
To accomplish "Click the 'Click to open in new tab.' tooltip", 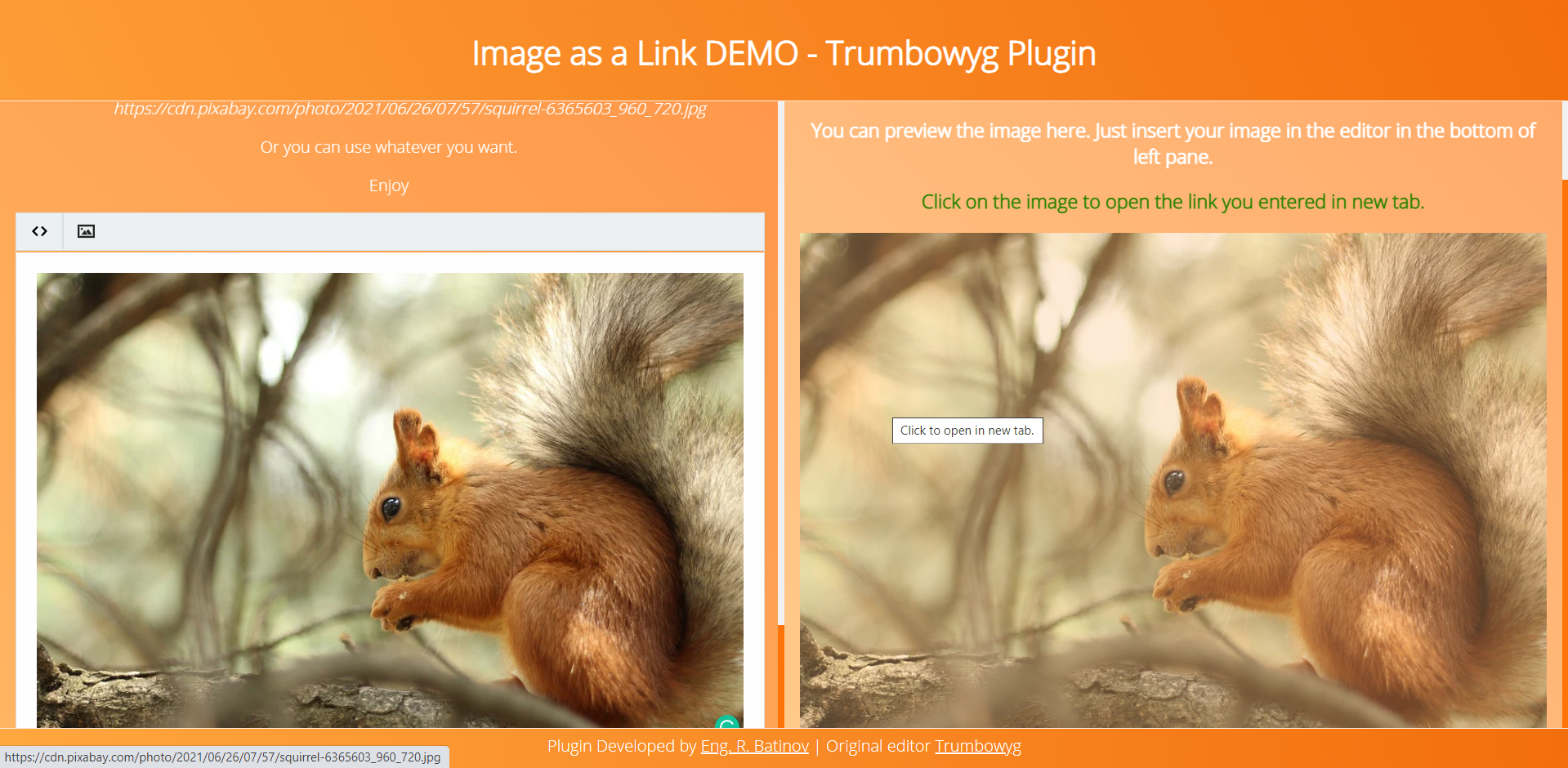I will [x=967, y=431].
